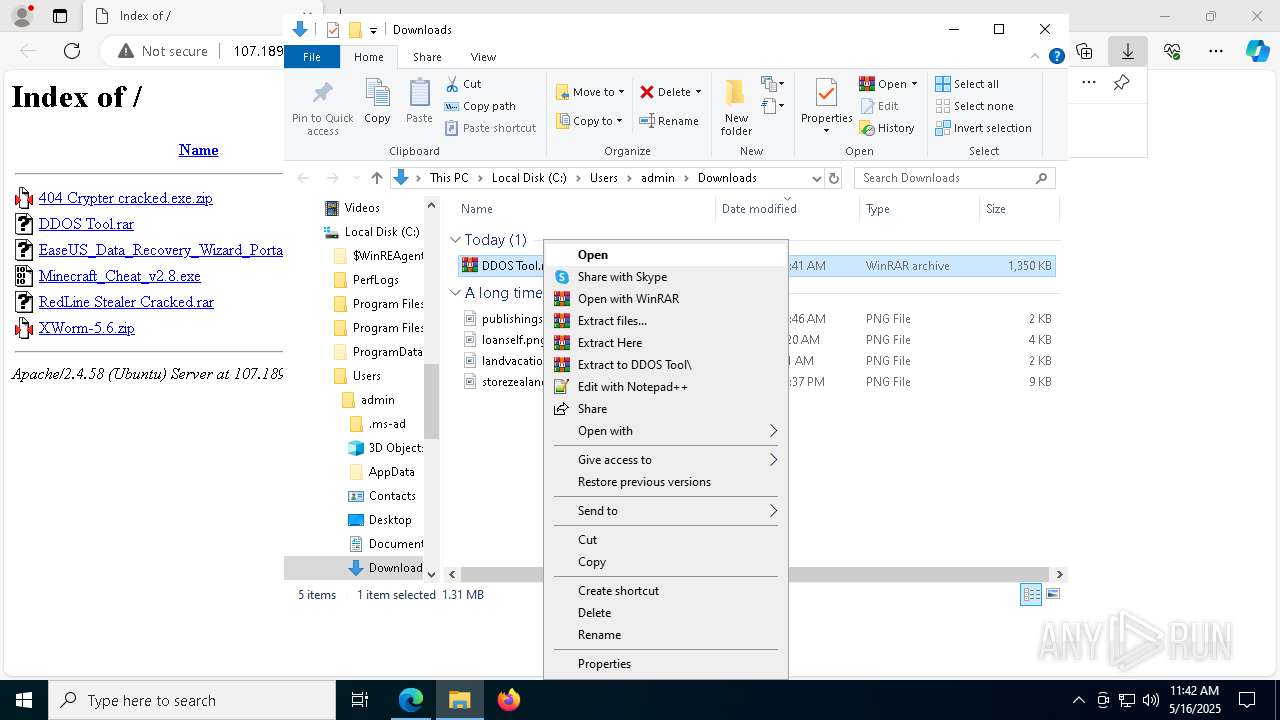Collapse the Today group
Image resolution: width=1280 pixels, height=720 pixels.
click(455, 240)
